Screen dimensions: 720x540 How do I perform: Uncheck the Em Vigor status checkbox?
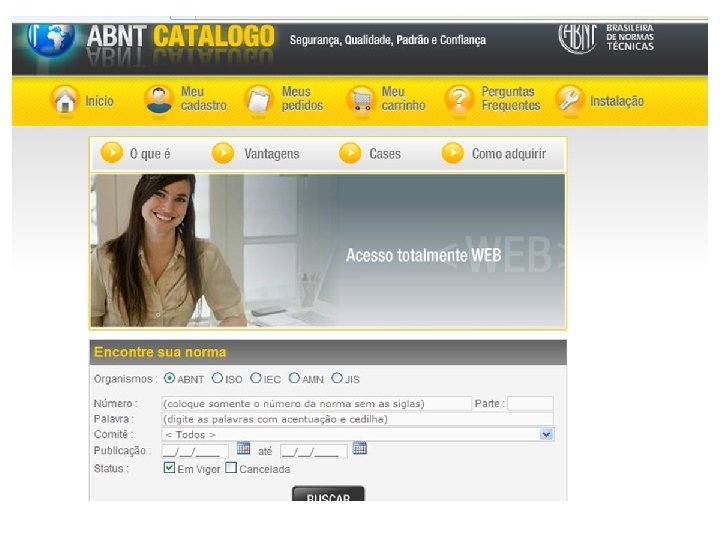click(x=169, y=467)
